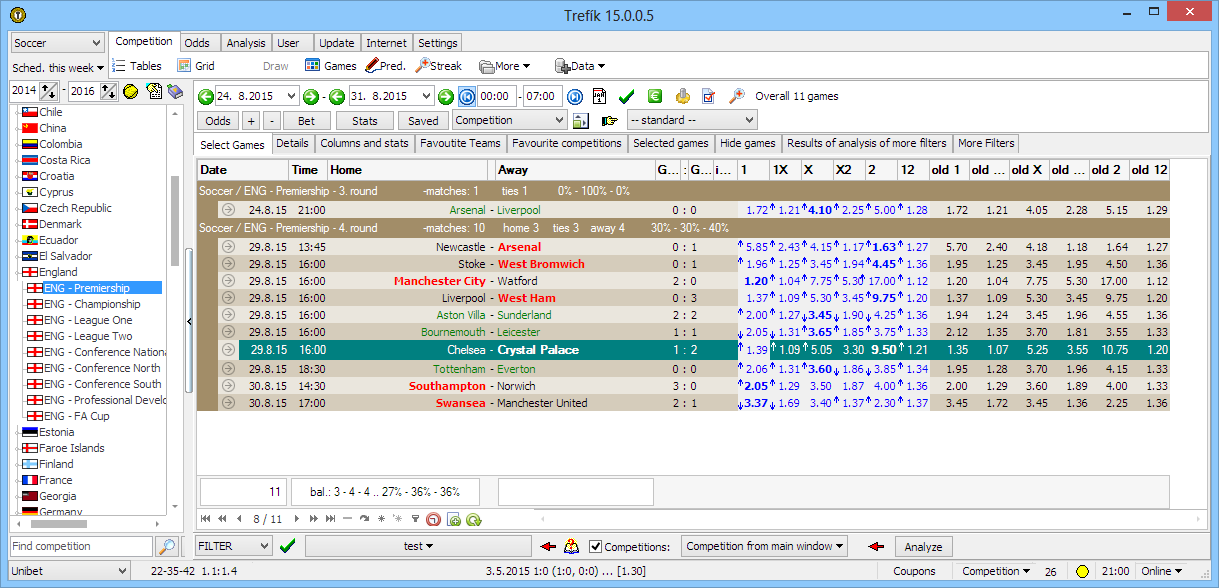Click green checkmark next to FILTER
Screen dimensions: 1219x588
[288, 546]
